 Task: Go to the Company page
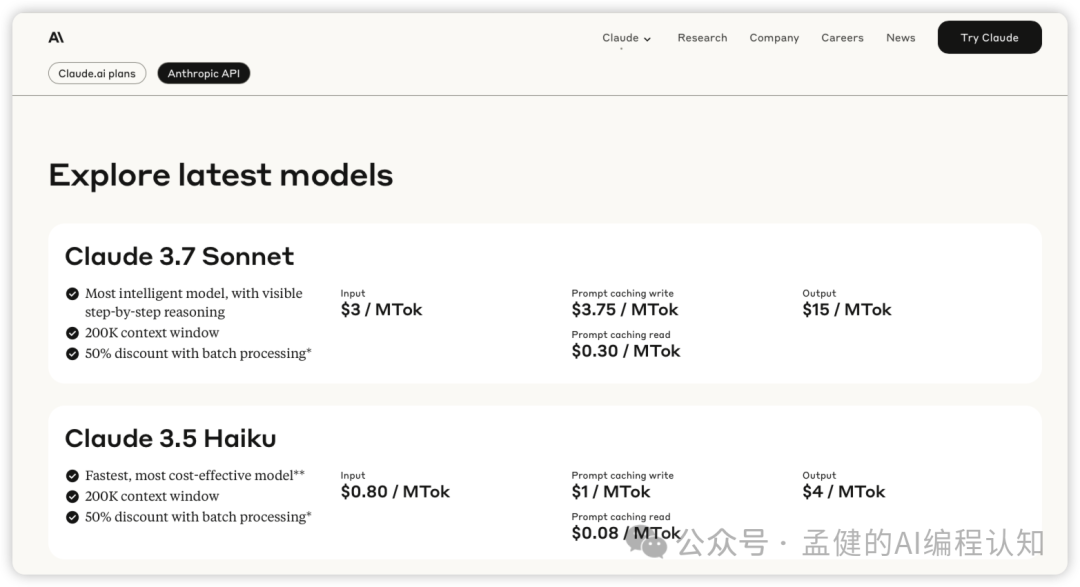[774, 38]
